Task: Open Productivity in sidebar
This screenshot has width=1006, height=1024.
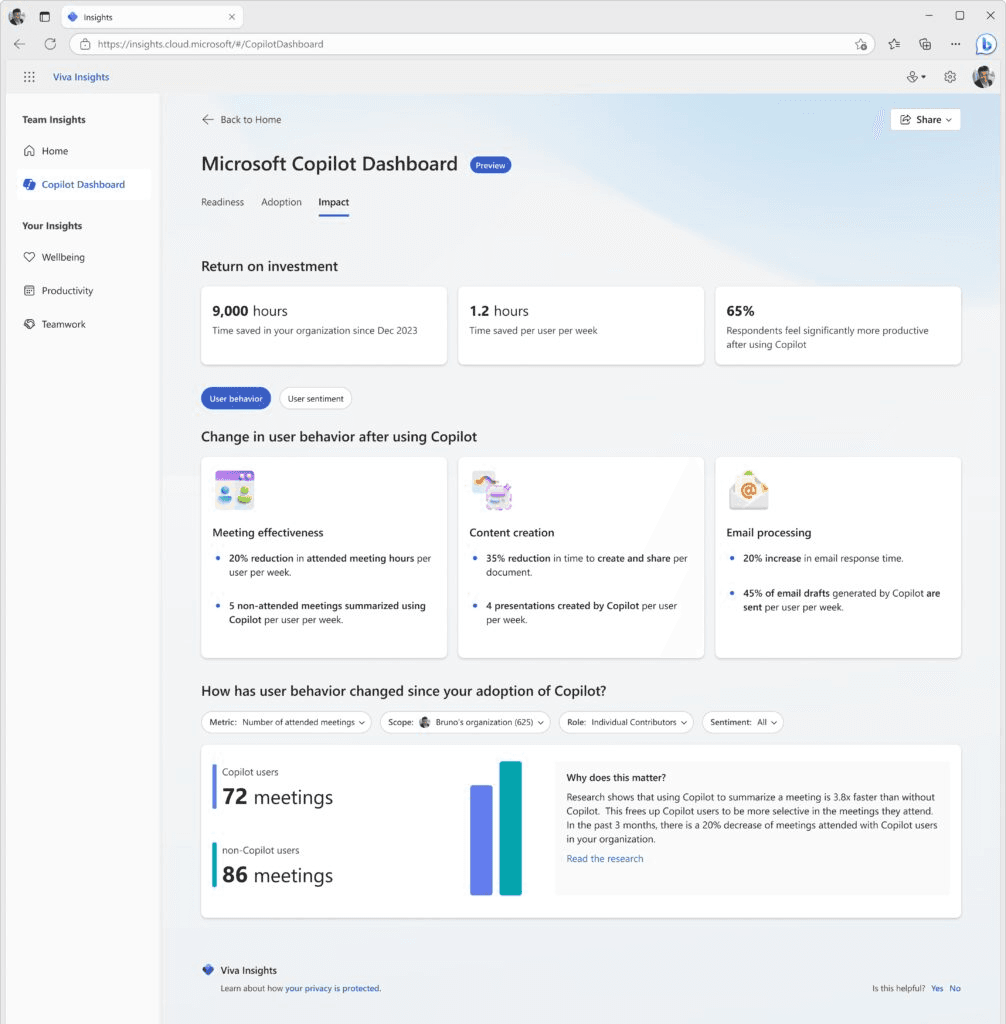Action: tap(67, 291)
